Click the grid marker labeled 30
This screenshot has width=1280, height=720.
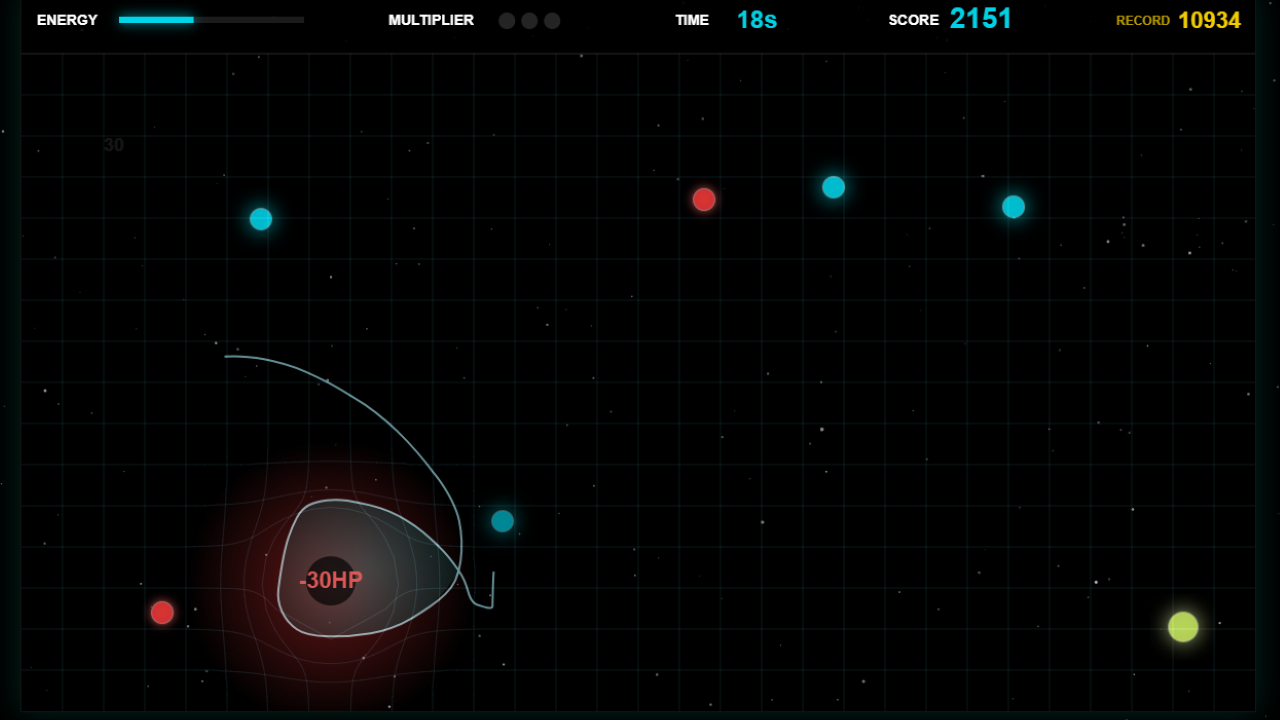[113, 145]
